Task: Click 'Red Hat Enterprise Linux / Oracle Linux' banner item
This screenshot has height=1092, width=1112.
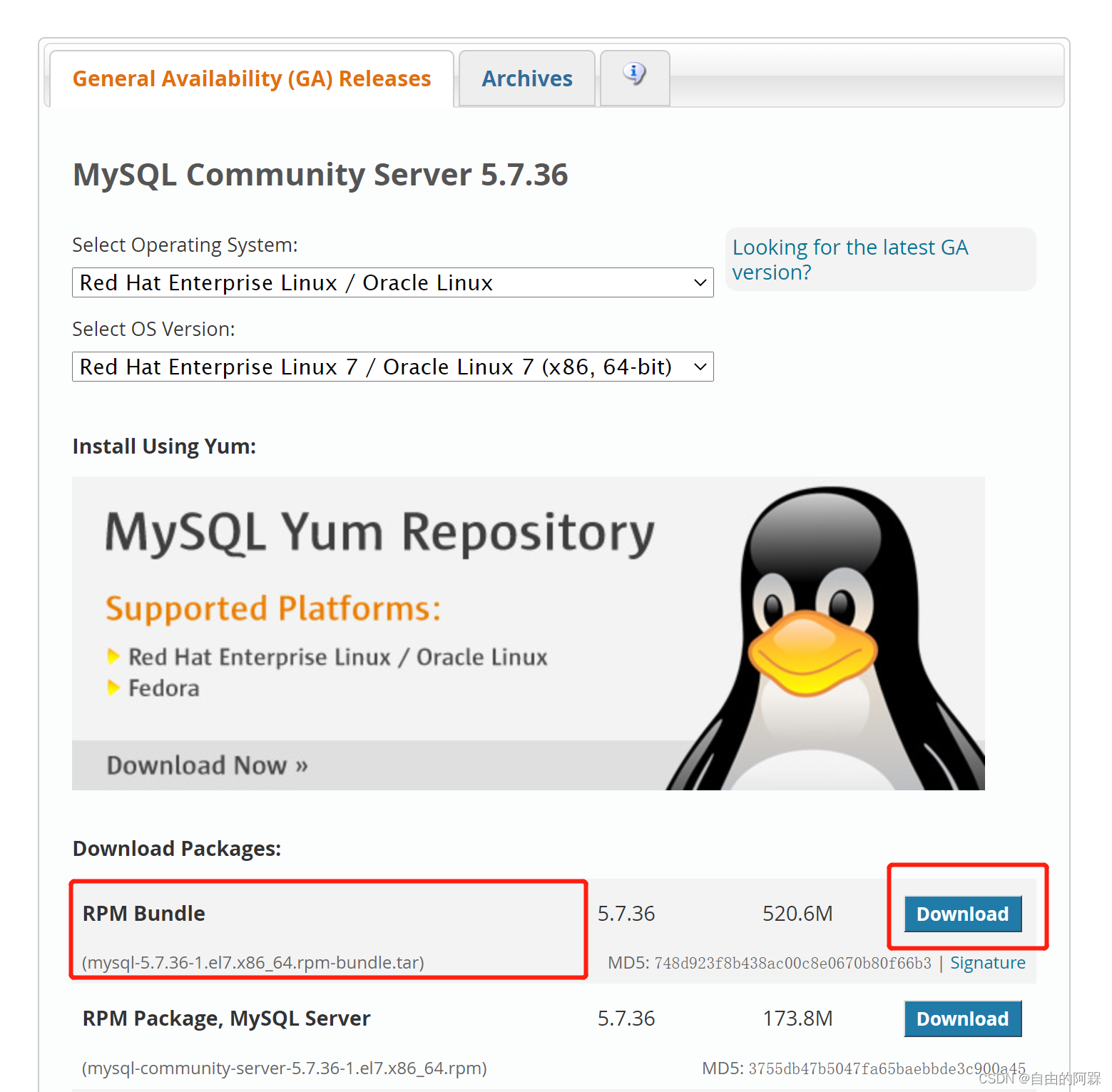Action: pos(337,657)
